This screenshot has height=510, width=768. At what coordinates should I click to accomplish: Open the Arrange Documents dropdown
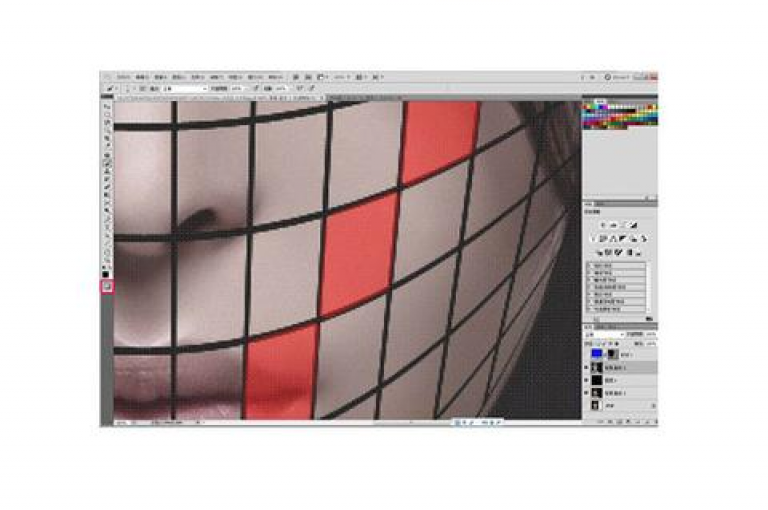point(360,77)
